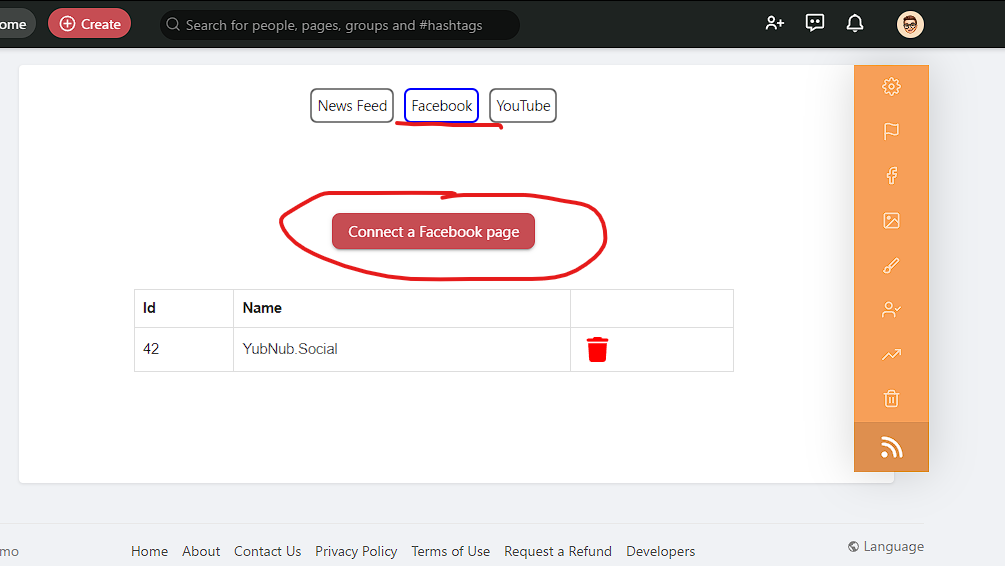1005x566 pixels.
Task: Click the Name column header
Action: (402, 308)
